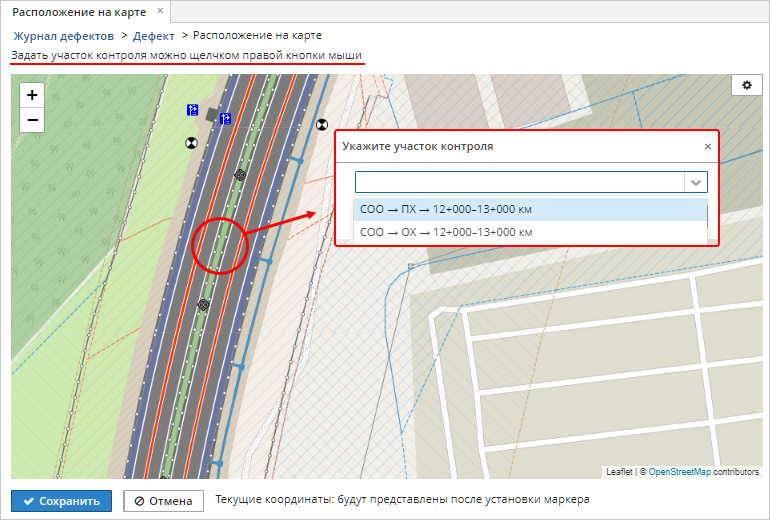
Task: Click the lower manhole symbol on the median
Action: coord(203,305)
